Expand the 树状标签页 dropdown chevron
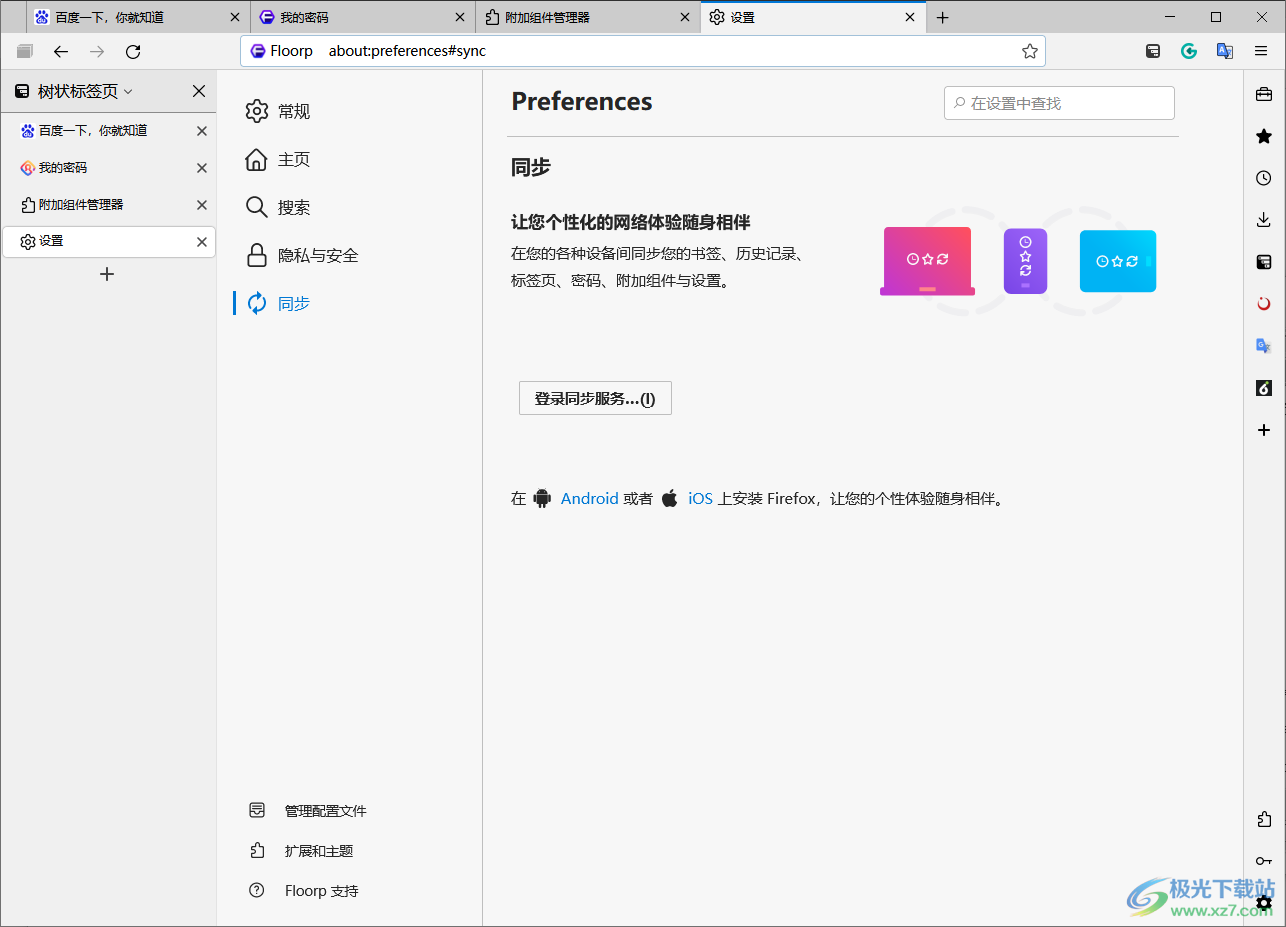The width and height of the screenshot is (1286, 927). point(128,90)
